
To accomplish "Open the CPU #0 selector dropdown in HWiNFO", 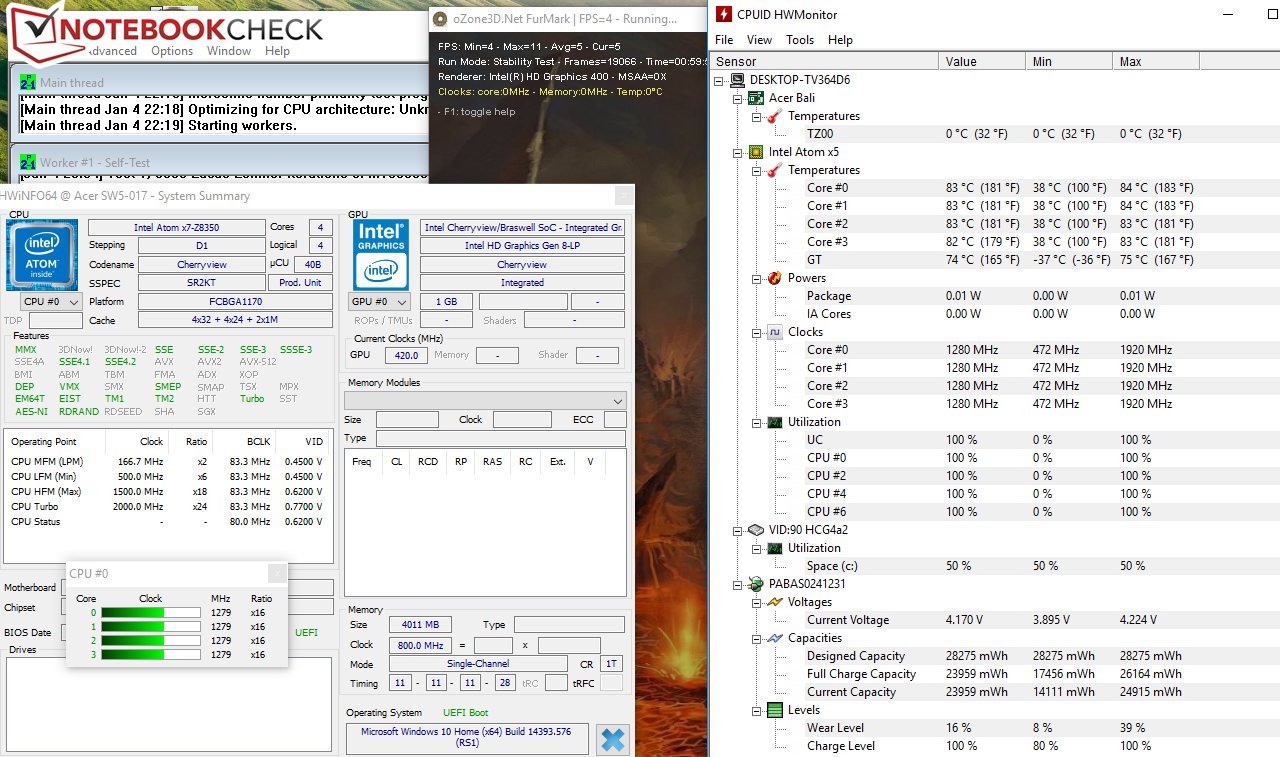I will (x=51, y=302).
